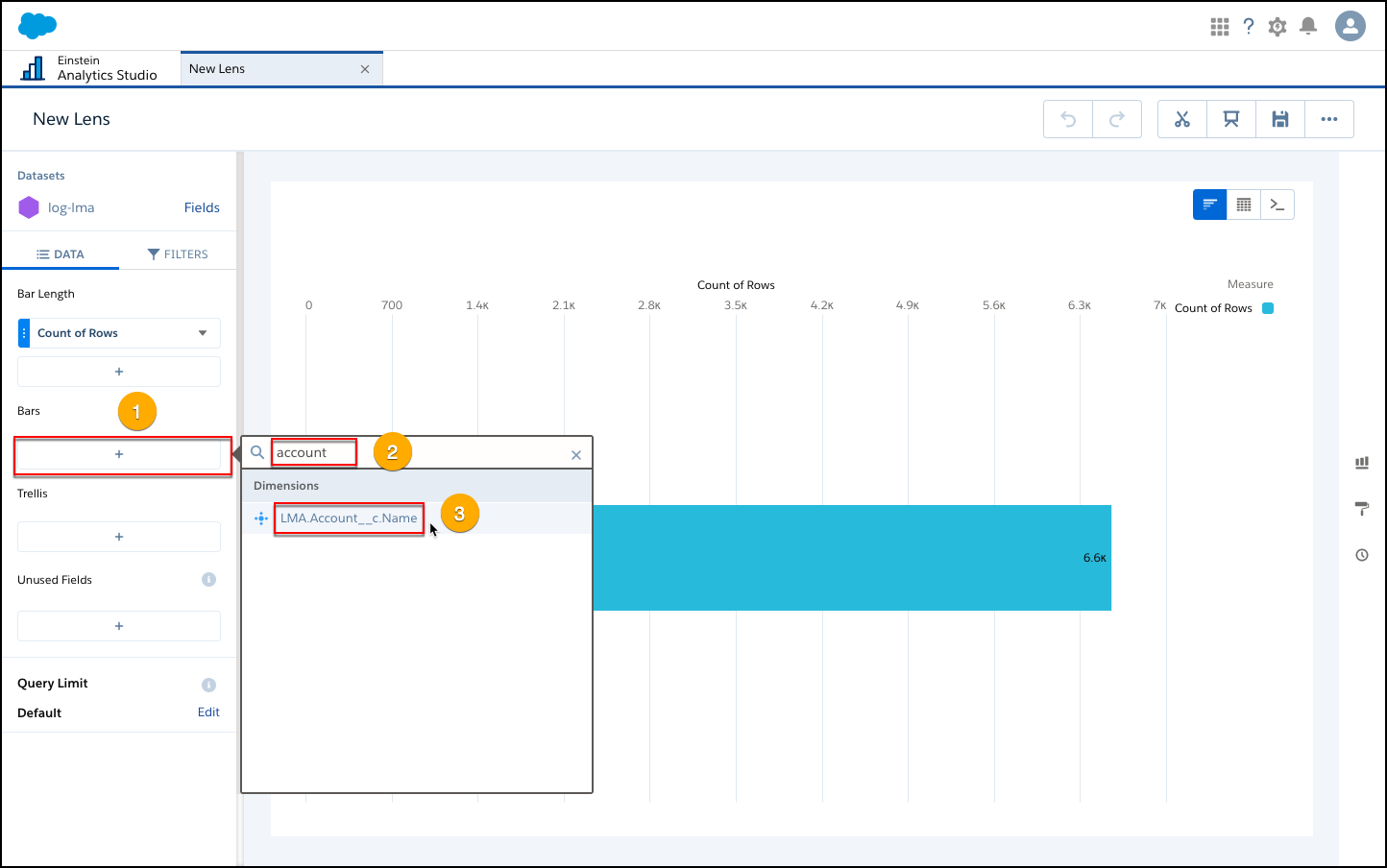1387x868 pixels.
Task: Show the Unused Fields info icon
Action: coord(208,580)
